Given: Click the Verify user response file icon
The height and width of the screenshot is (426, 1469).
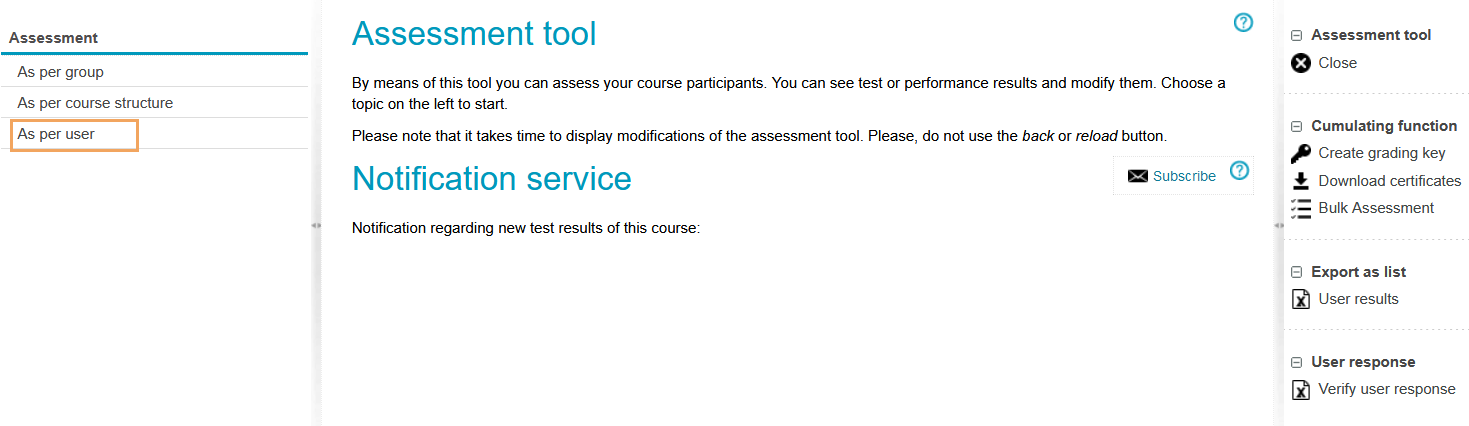Looking at the screenshot, I should point(1300,390).
